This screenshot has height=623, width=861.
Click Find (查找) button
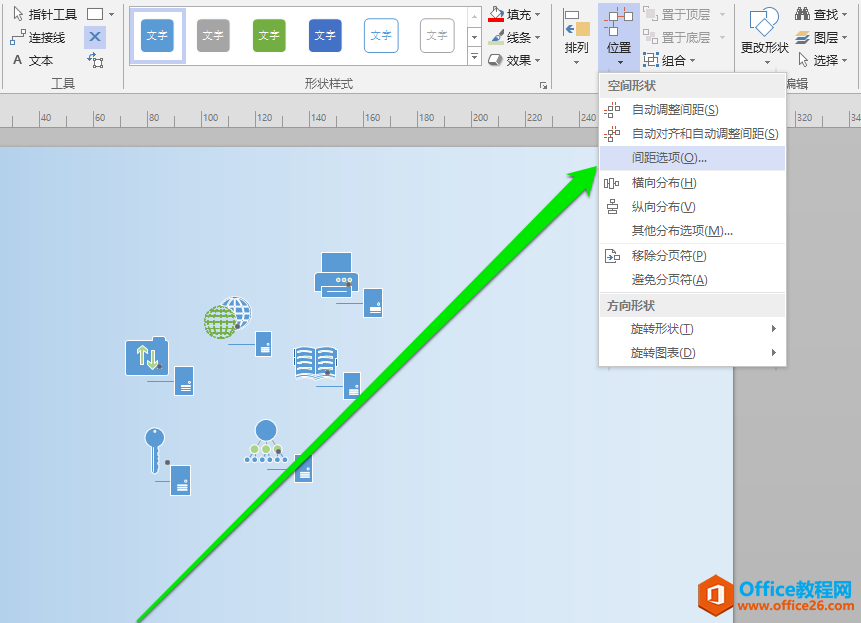[x=816, y=14]
